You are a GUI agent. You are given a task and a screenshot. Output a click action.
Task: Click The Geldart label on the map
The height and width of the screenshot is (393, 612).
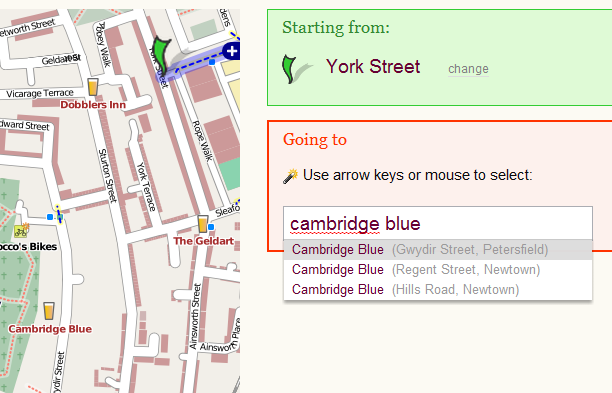(204, 241)
